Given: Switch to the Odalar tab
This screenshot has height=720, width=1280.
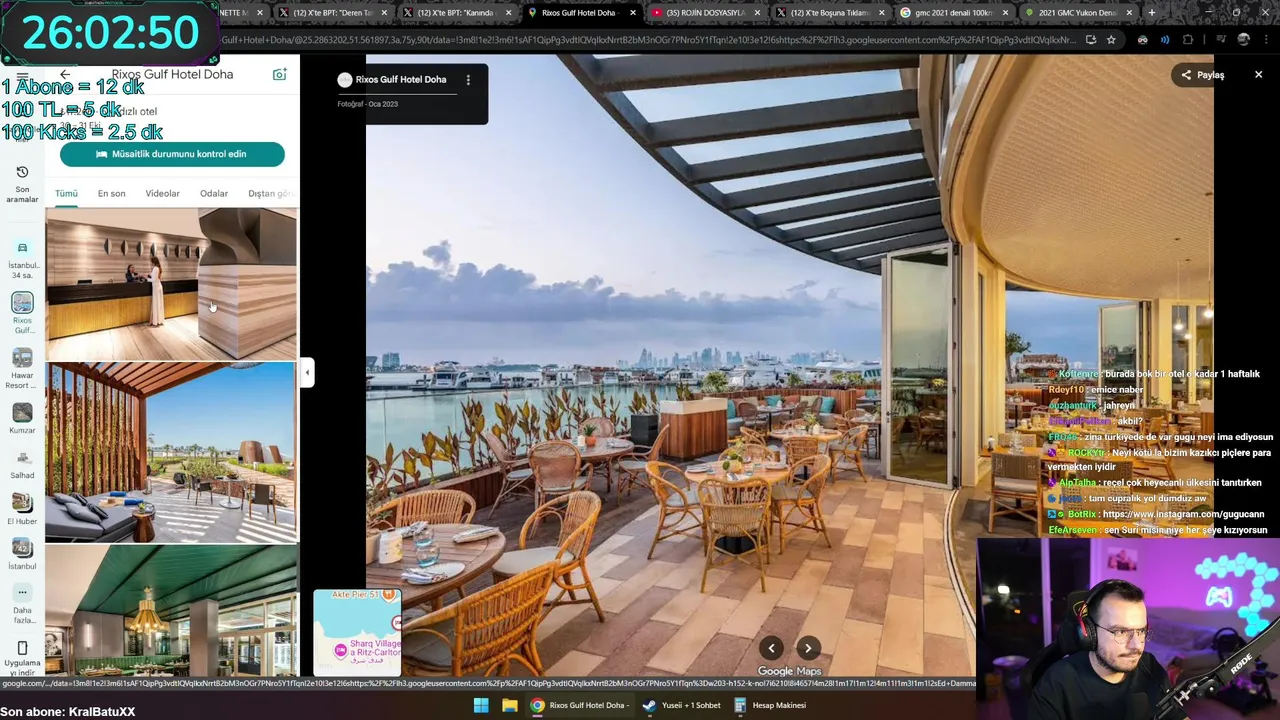Looking at the screenshot, I should pyautogui.click(x=213, y=194).
